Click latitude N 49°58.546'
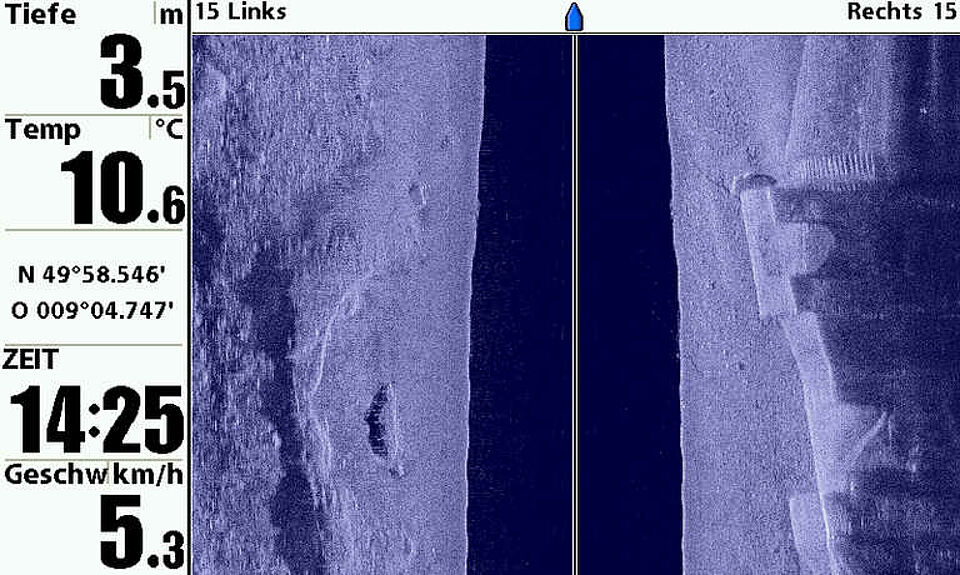The width and height of the screenshot is (960, 575). (x=92, y=275)
